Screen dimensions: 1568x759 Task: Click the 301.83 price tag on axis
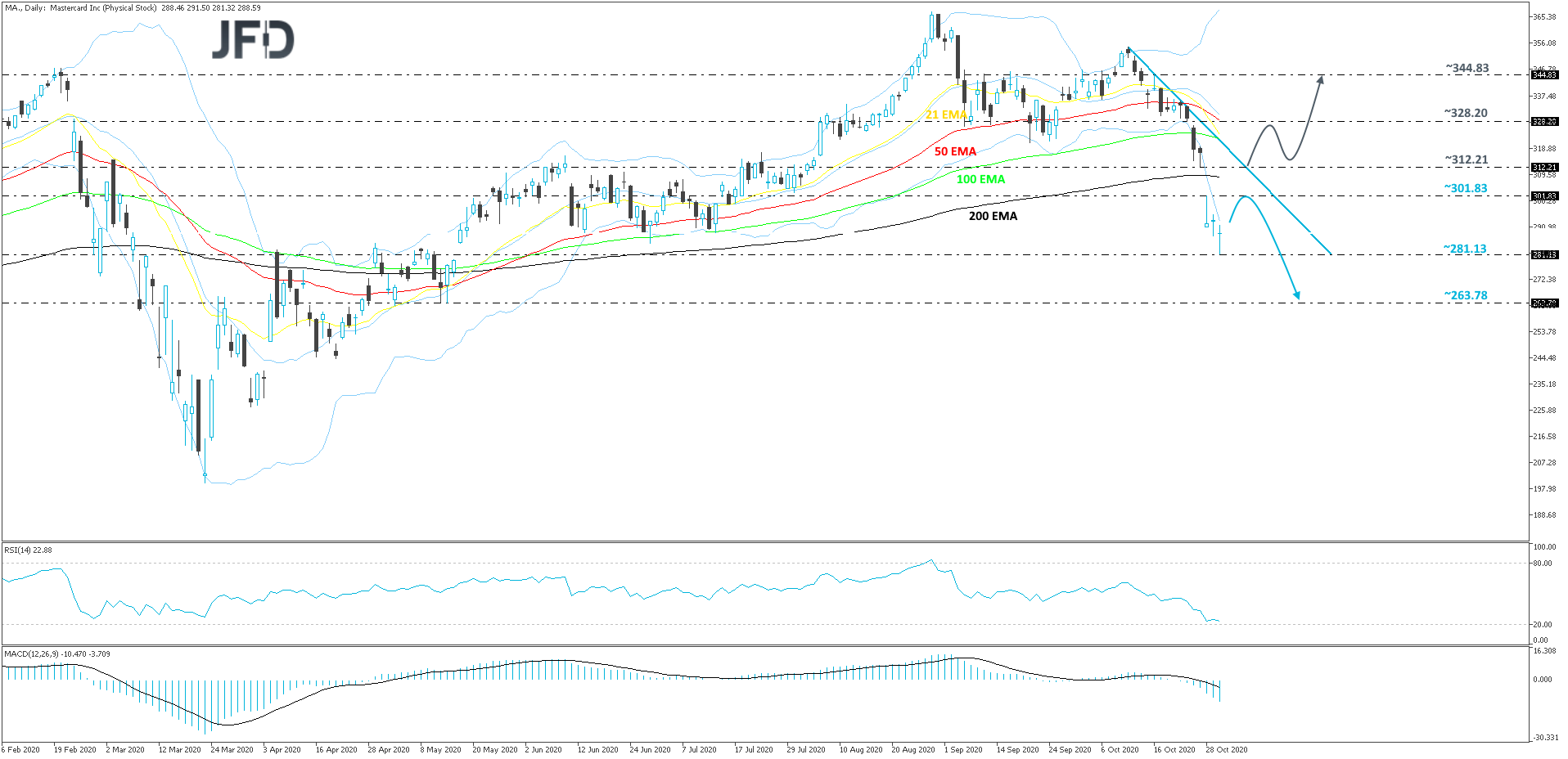1544,196
